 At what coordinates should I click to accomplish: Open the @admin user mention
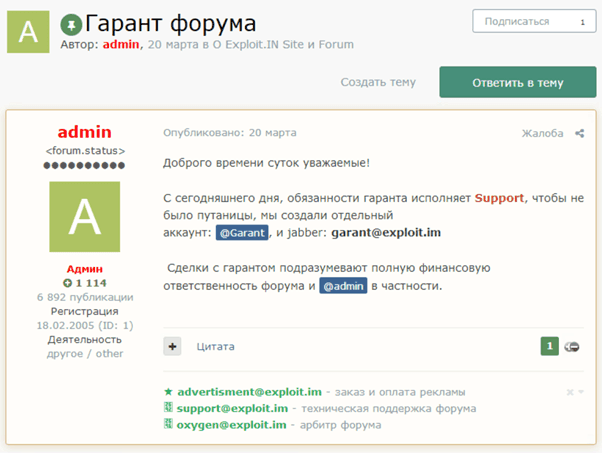tap(343, 286)
